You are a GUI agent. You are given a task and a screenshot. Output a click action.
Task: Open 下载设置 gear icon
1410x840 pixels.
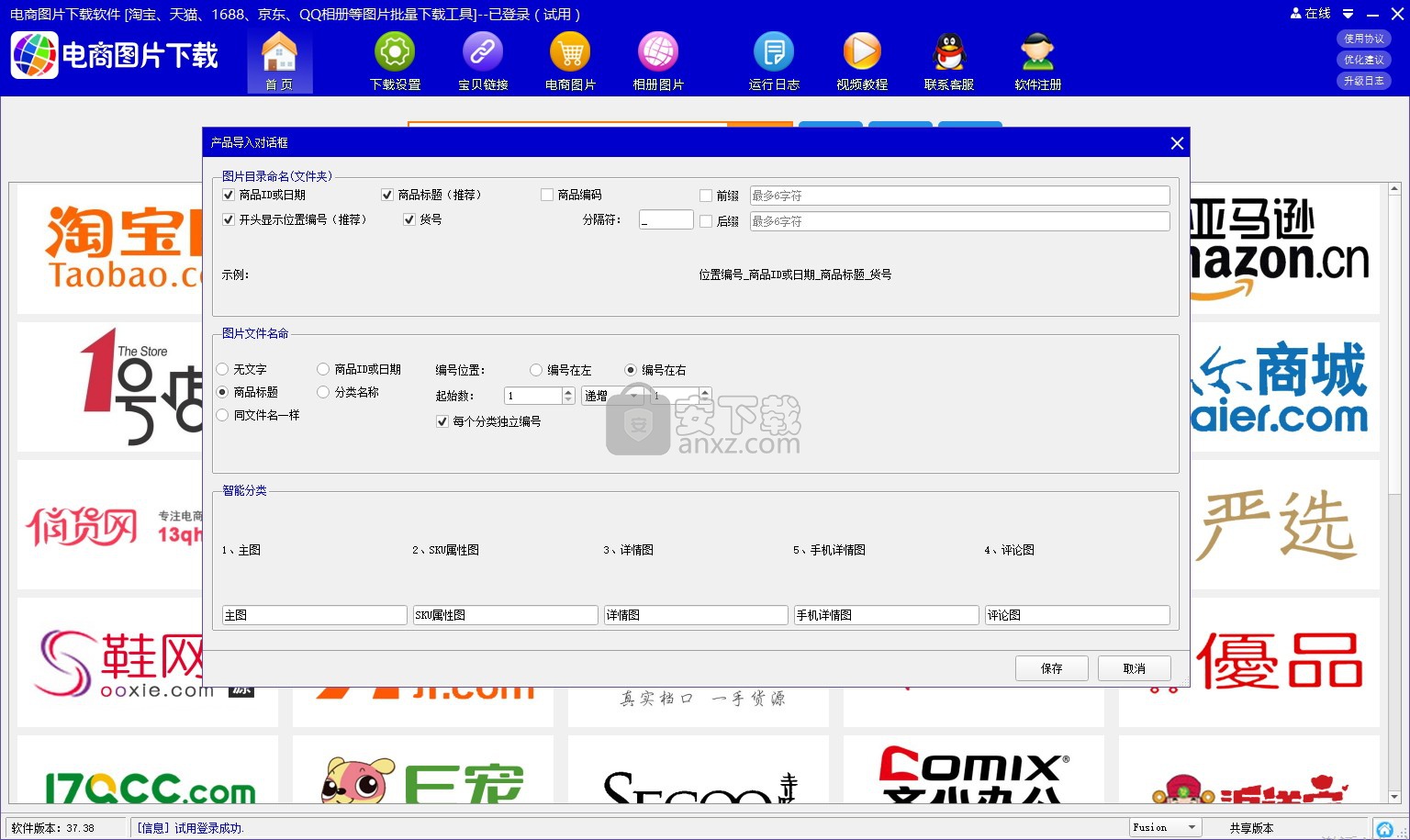tap(395, 61)
